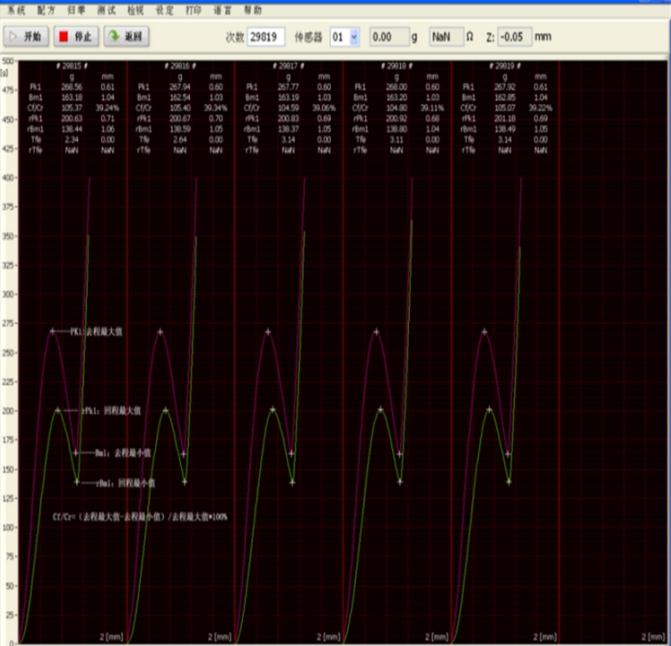Click the rBm1 return minimum marker on curve 29816
This screenshot has width=671, height=646.
[185, 482]
